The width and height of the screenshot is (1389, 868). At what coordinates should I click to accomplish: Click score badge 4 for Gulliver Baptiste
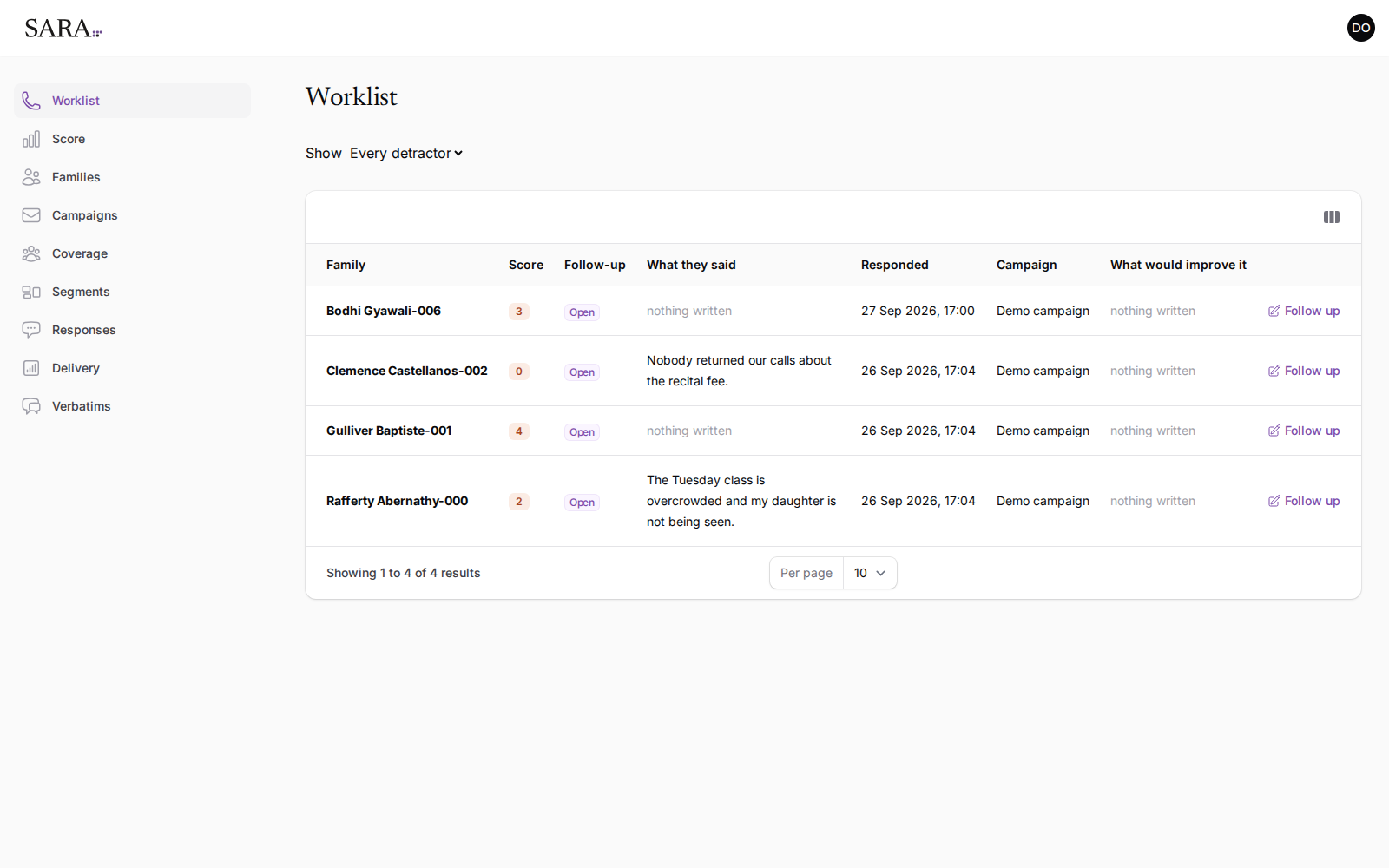(519, 431)
